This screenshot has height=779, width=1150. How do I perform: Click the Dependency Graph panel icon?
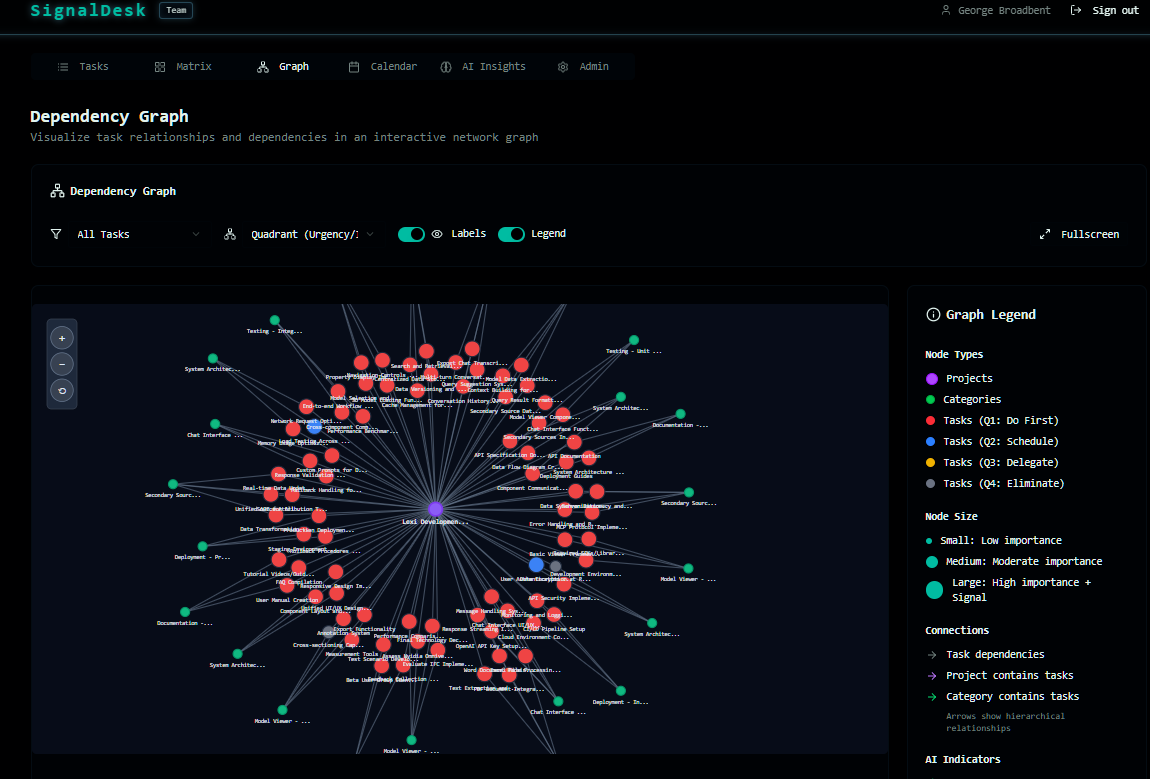(57, 191)
